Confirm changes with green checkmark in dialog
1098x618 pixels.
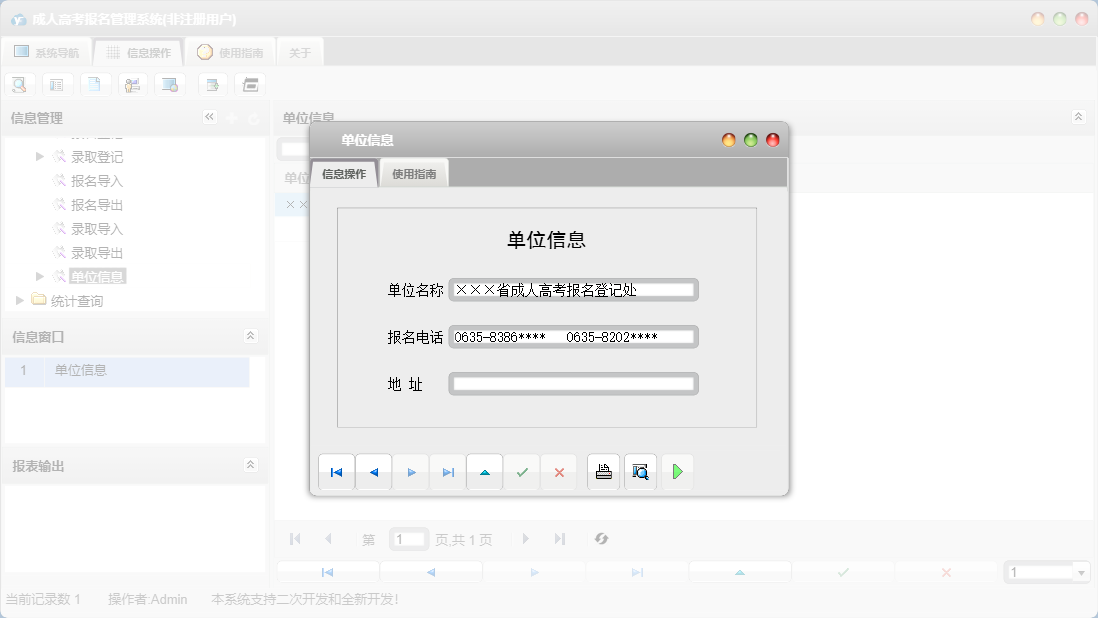click(x=522, y=472)
